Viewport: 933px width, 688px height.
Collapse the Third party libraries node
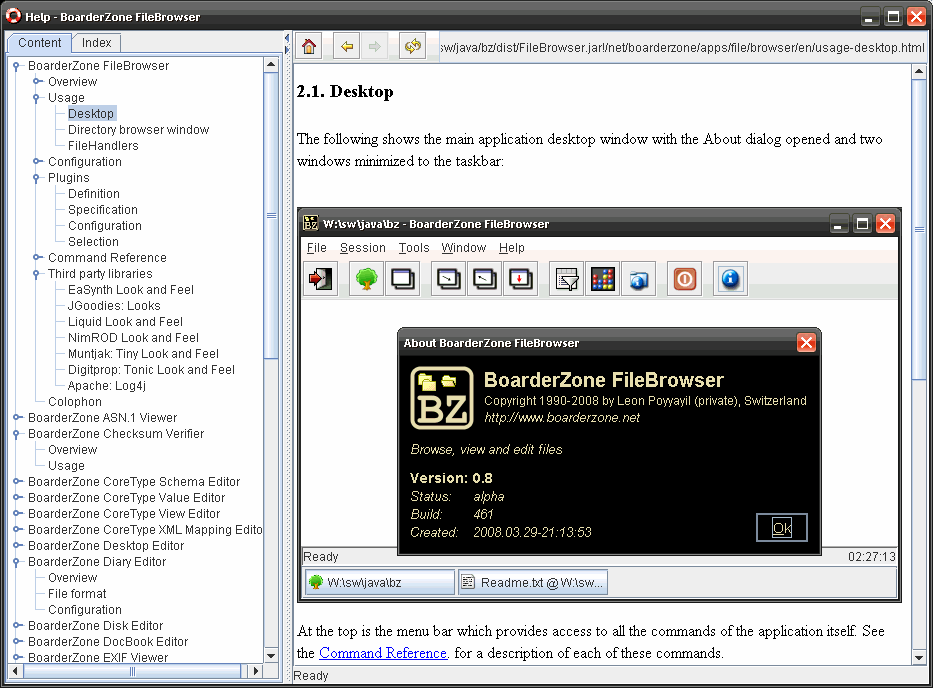pyautogui.click(x=36, y=274)
